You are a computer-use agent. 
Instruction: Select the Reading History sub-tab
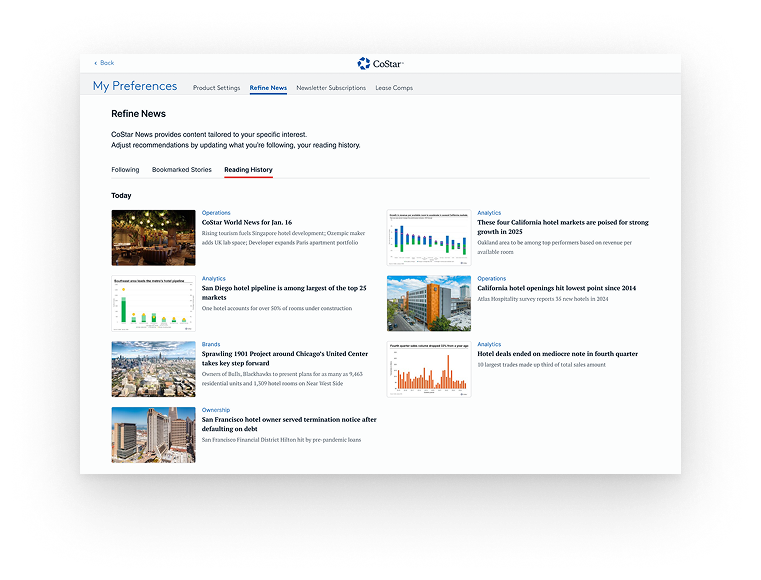point(248,170)
